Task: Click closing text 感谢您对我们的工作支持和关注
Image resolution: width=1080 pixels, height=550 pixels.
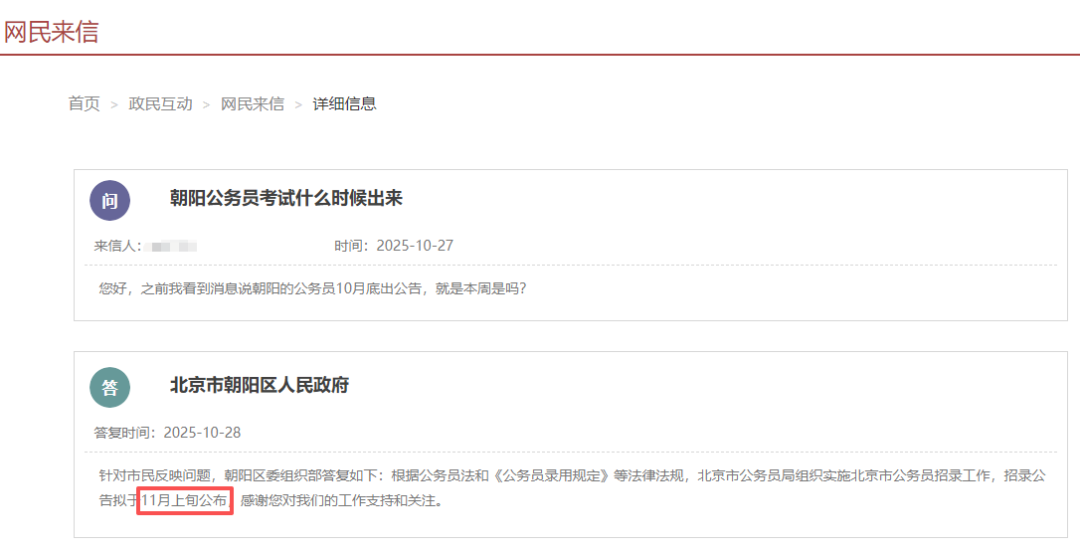Action: tap(341, 500)
